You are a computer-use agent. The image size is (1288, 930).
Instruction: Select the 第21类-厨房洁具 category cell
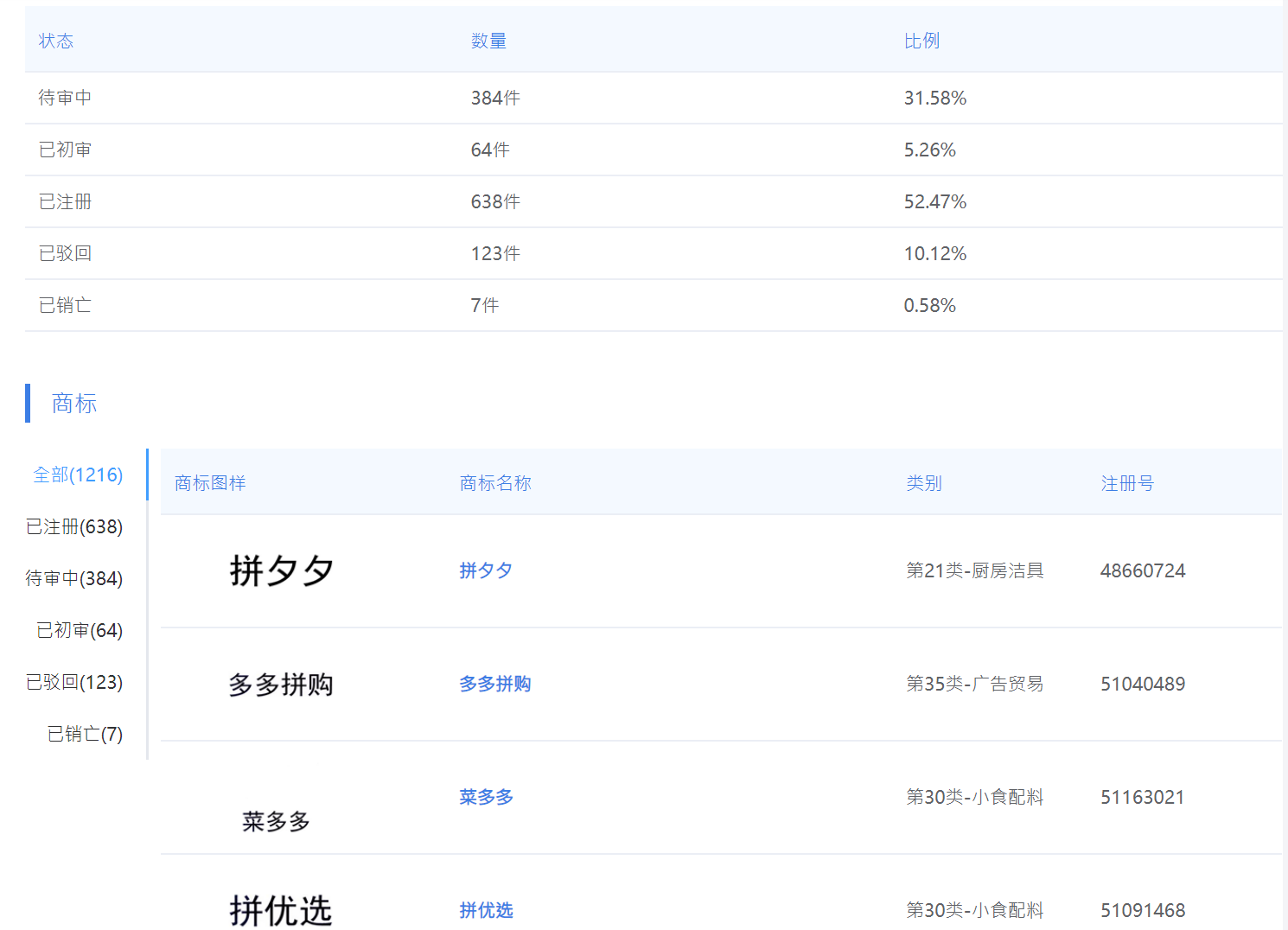pos(975,570)
